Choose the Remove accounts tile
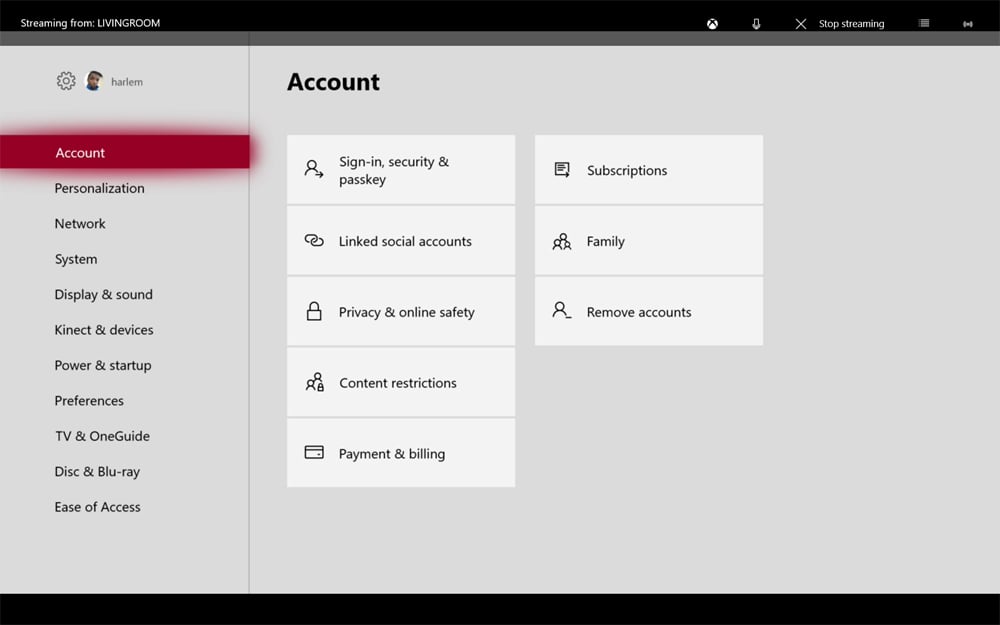The height and width of the screenshot is (625, 1000). pos(648,312)
